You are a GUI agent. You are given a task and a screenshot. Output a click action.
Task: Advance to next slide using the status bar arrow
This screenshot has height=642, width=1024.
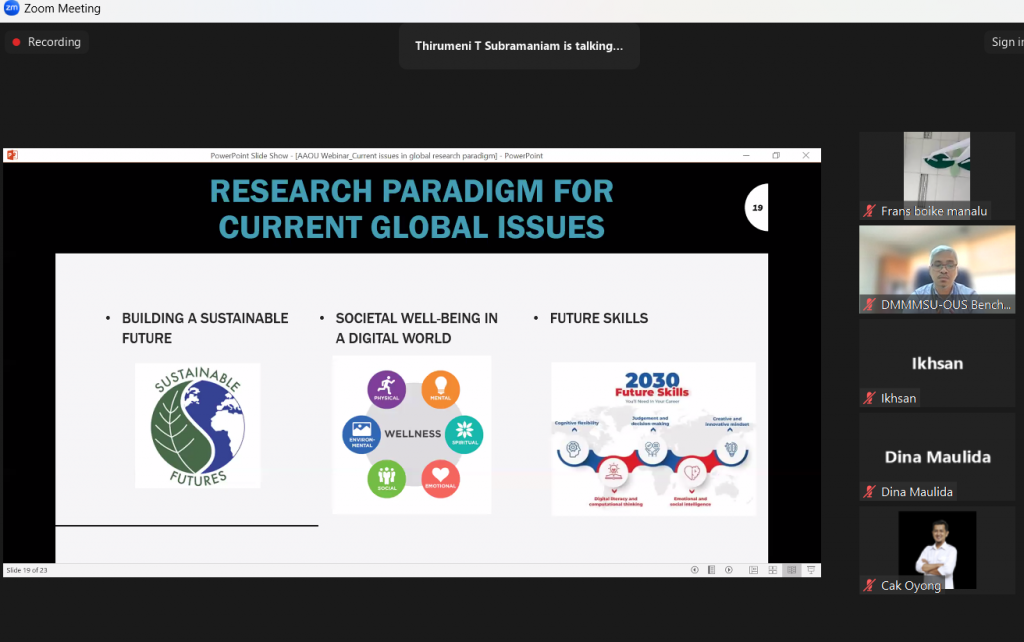pyautogui.click(x=729, y=570)
